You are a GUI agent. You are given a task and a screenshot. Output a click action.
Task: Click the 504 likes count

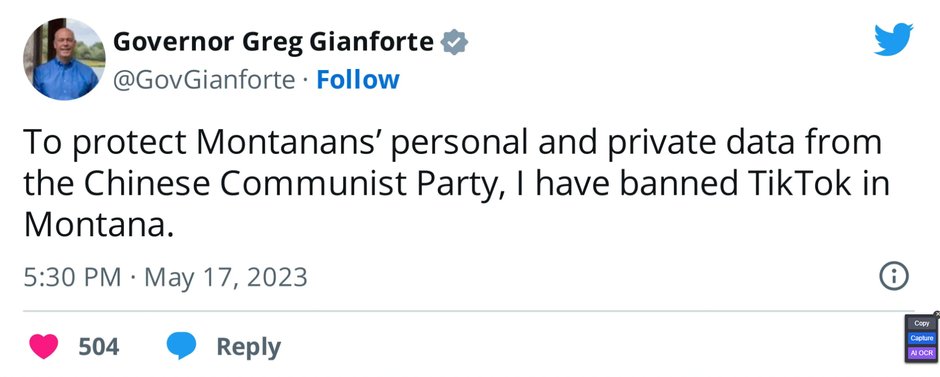point(99,346)
